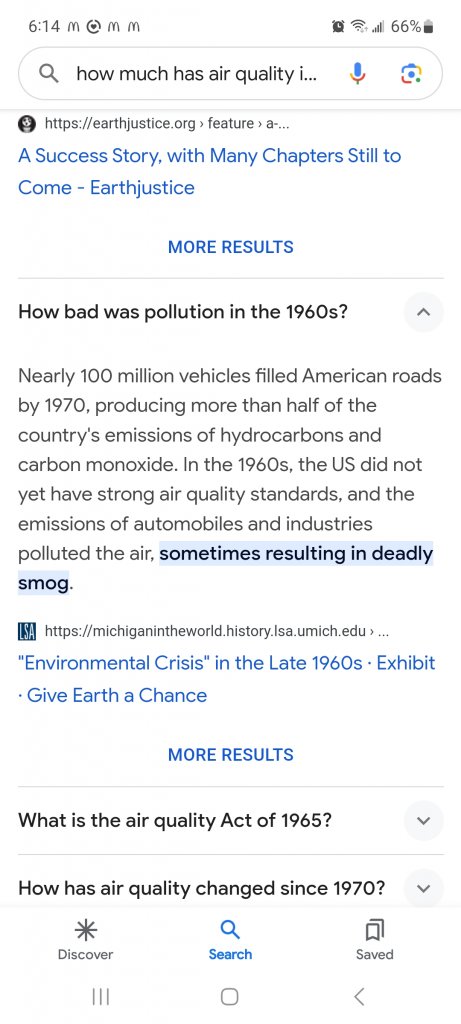Tap the LSA umich site favicon

pyautogui.click(x=27, y=631)
